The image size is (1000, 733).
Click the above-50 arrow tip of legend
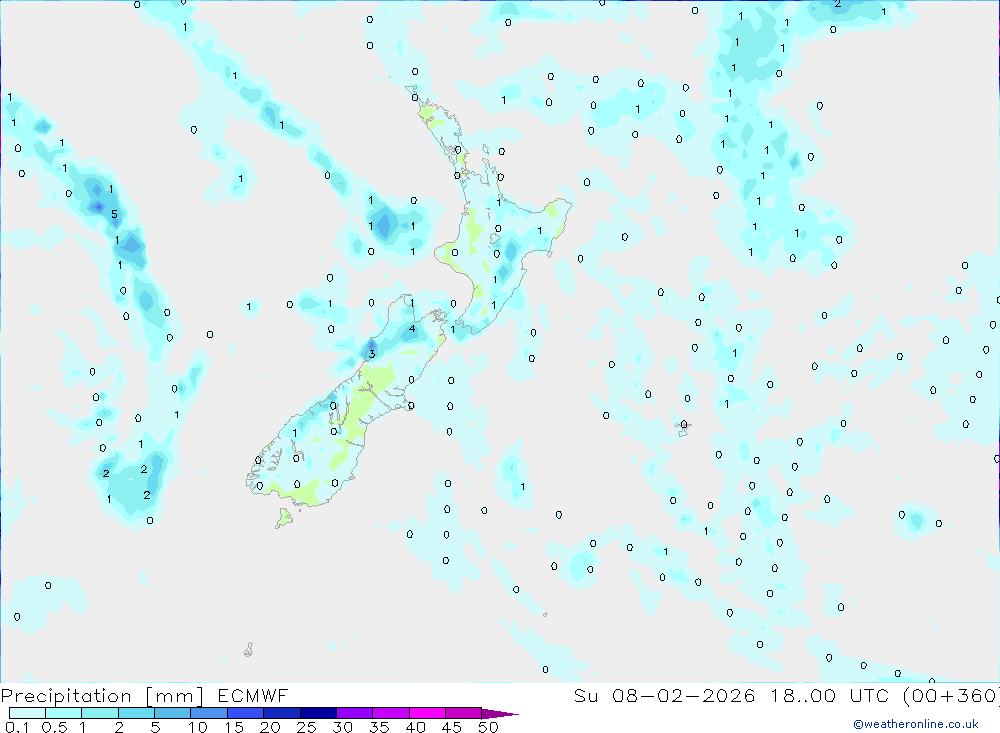point(500,714)
